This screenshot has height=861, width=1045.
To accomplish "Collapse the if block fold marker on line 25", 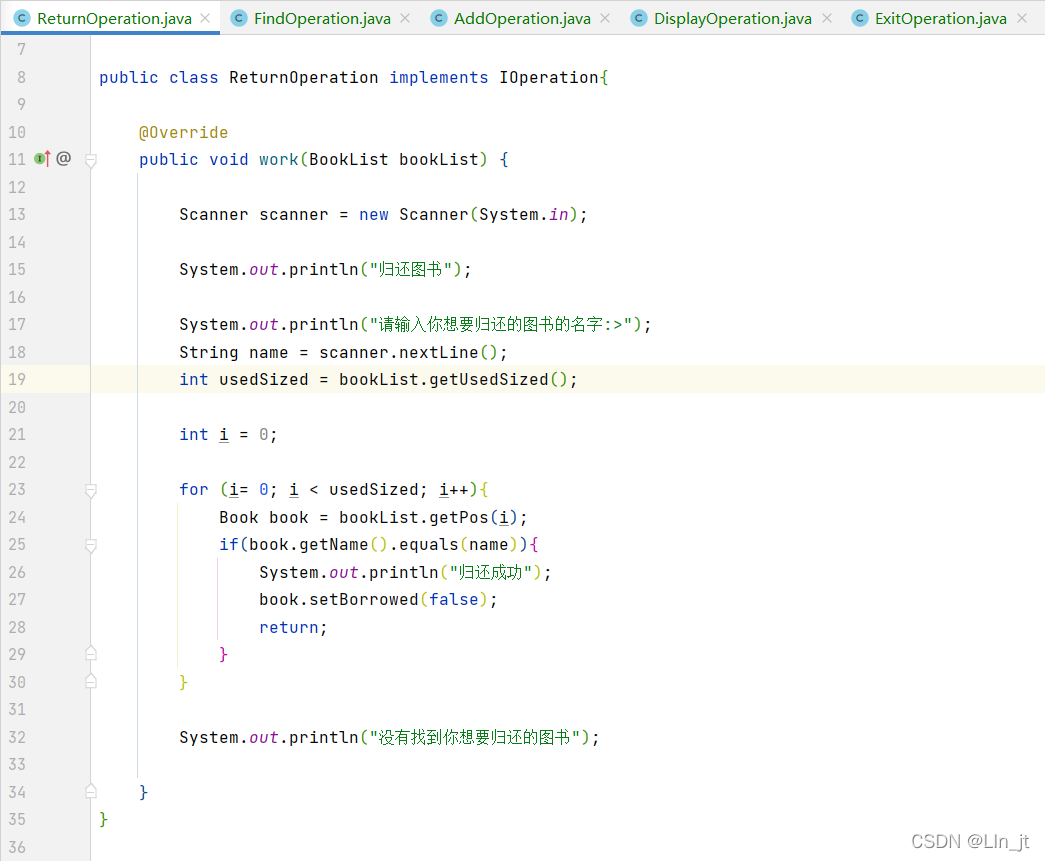I will [91, 545].
